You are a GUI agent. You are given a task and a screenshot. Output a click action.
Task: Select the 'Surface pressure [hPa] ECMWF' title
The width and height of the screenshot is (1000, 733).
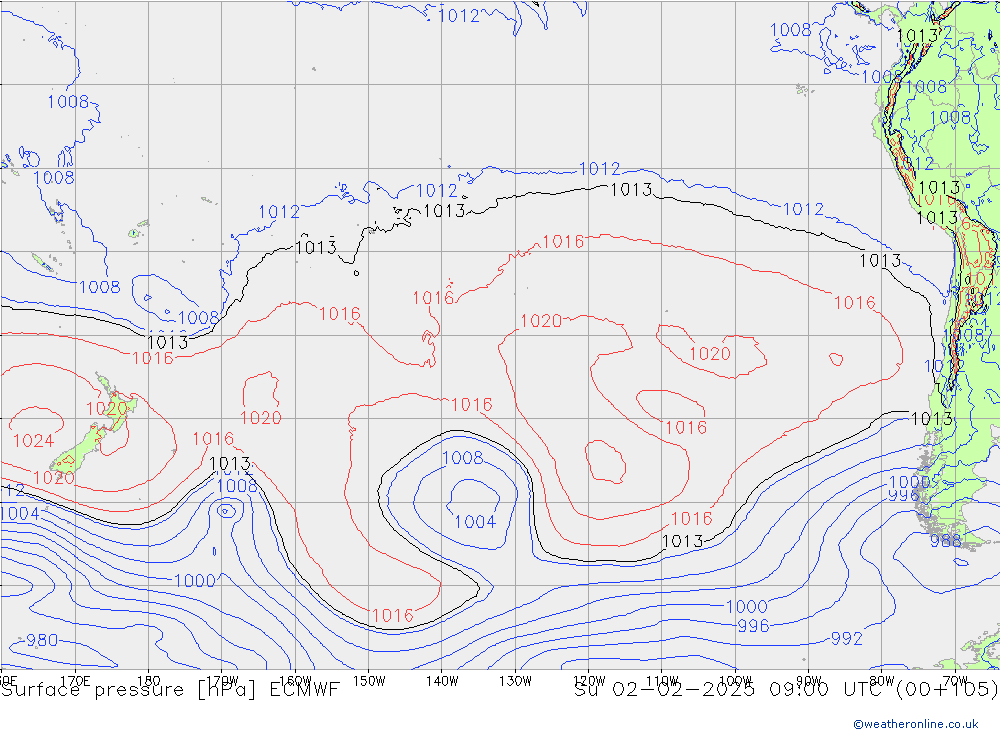(170, 690)
